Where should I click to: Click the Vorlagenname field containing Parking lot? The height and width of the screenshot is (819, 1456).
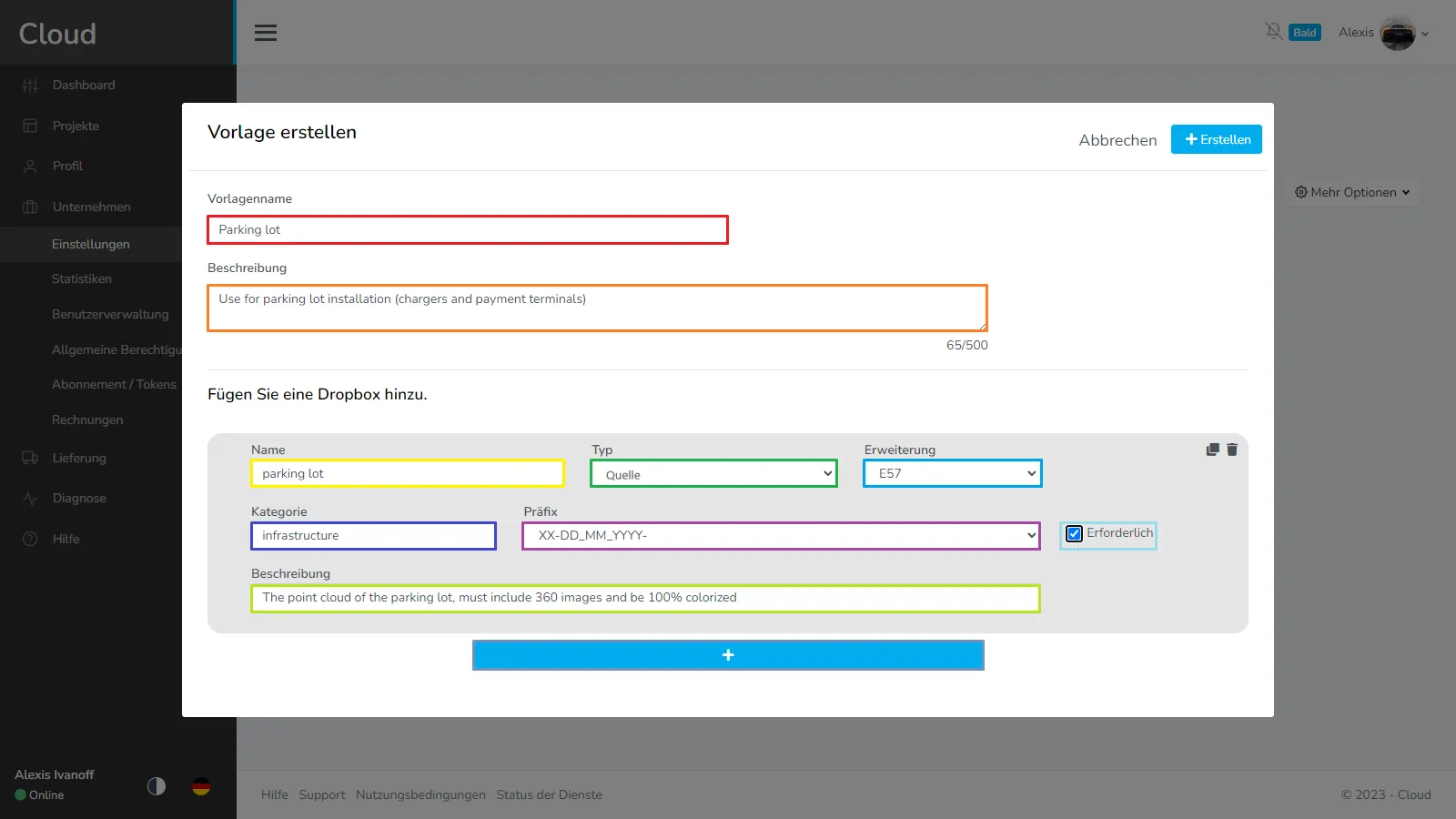tap(468, 229)
